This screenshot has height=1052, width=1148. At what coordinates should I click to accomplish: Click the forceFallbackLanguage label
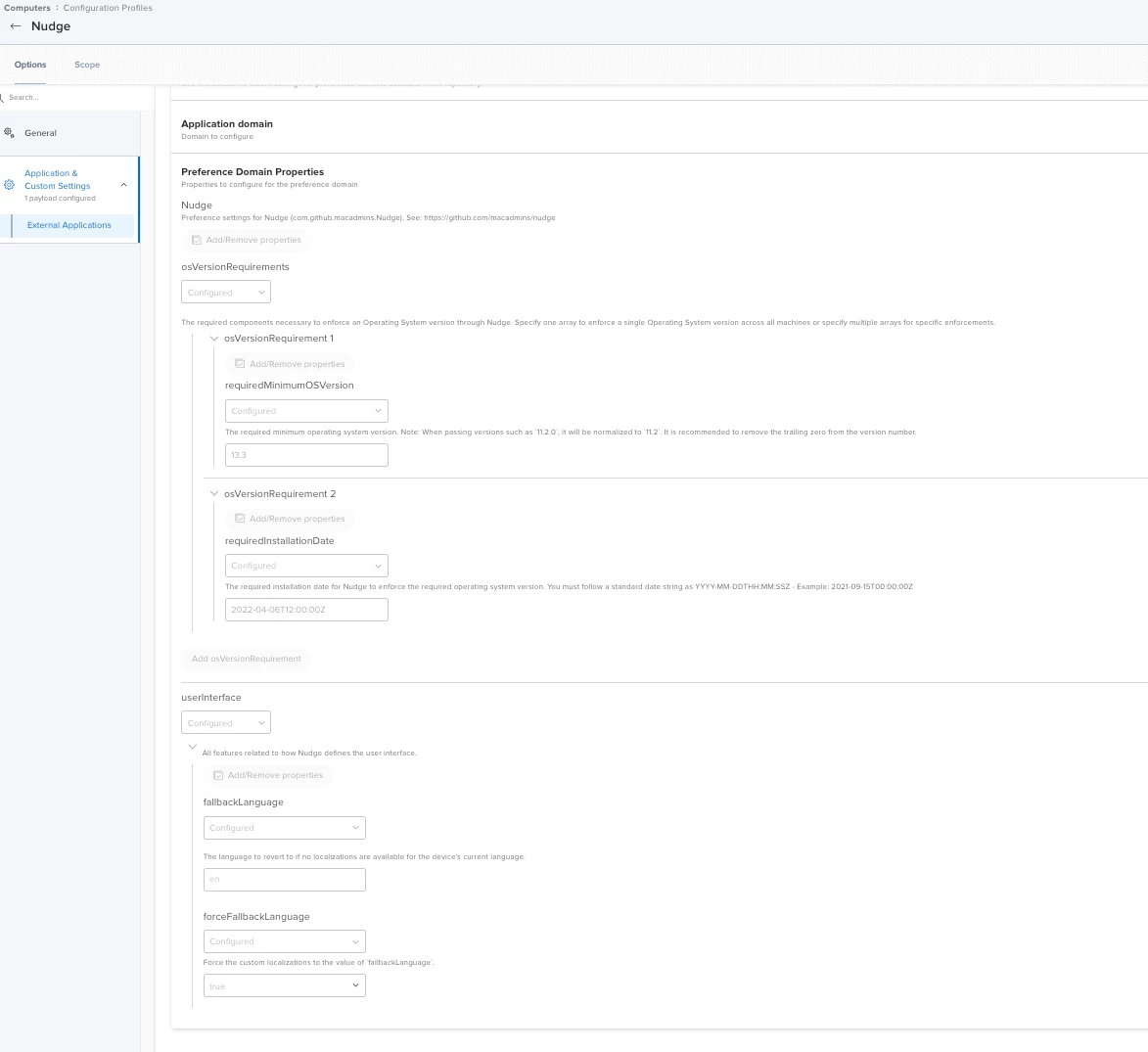tap(256, 917)
